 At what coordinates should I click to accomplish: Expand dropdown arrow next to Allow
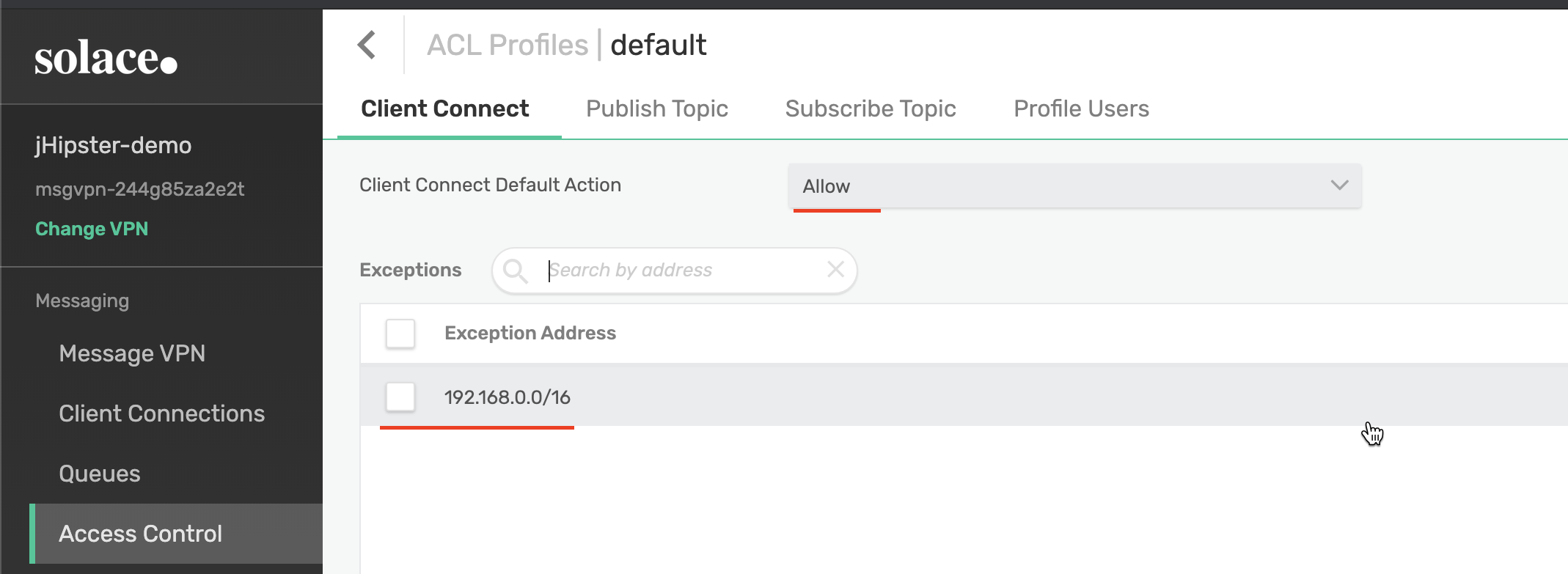coord(1339,185)
